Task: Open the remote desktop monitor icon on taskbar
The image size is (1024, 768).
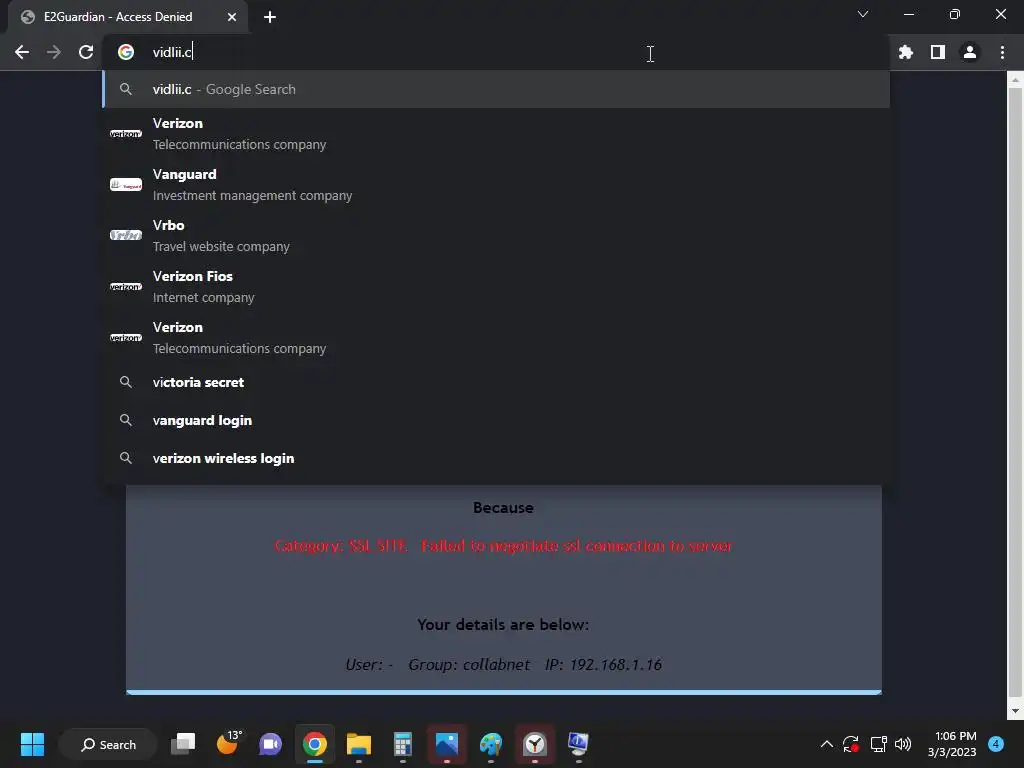Action: coord(579,744)
